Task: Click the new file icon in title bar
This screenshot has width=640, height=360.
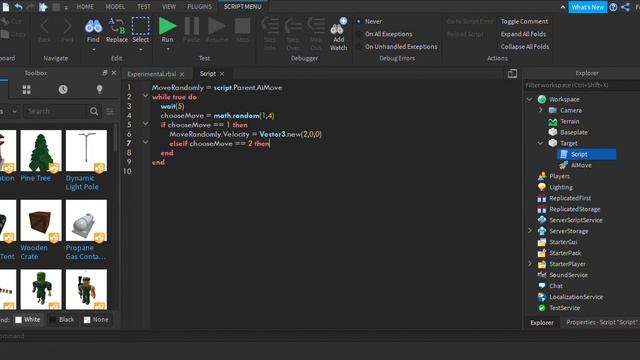Action: point(5,7)
